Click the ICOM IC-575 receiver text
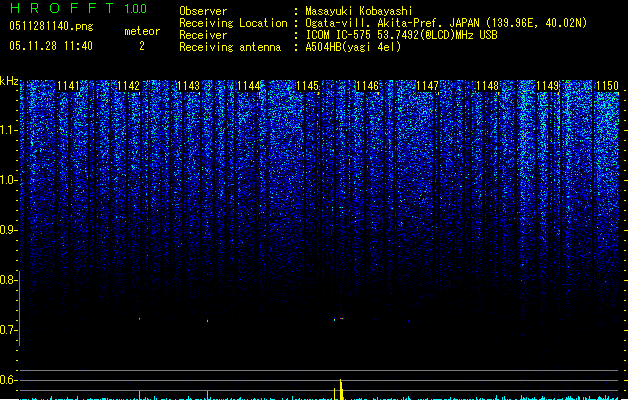Image resolution: width=629 pixels, height=400 pixels. [402, 35]
